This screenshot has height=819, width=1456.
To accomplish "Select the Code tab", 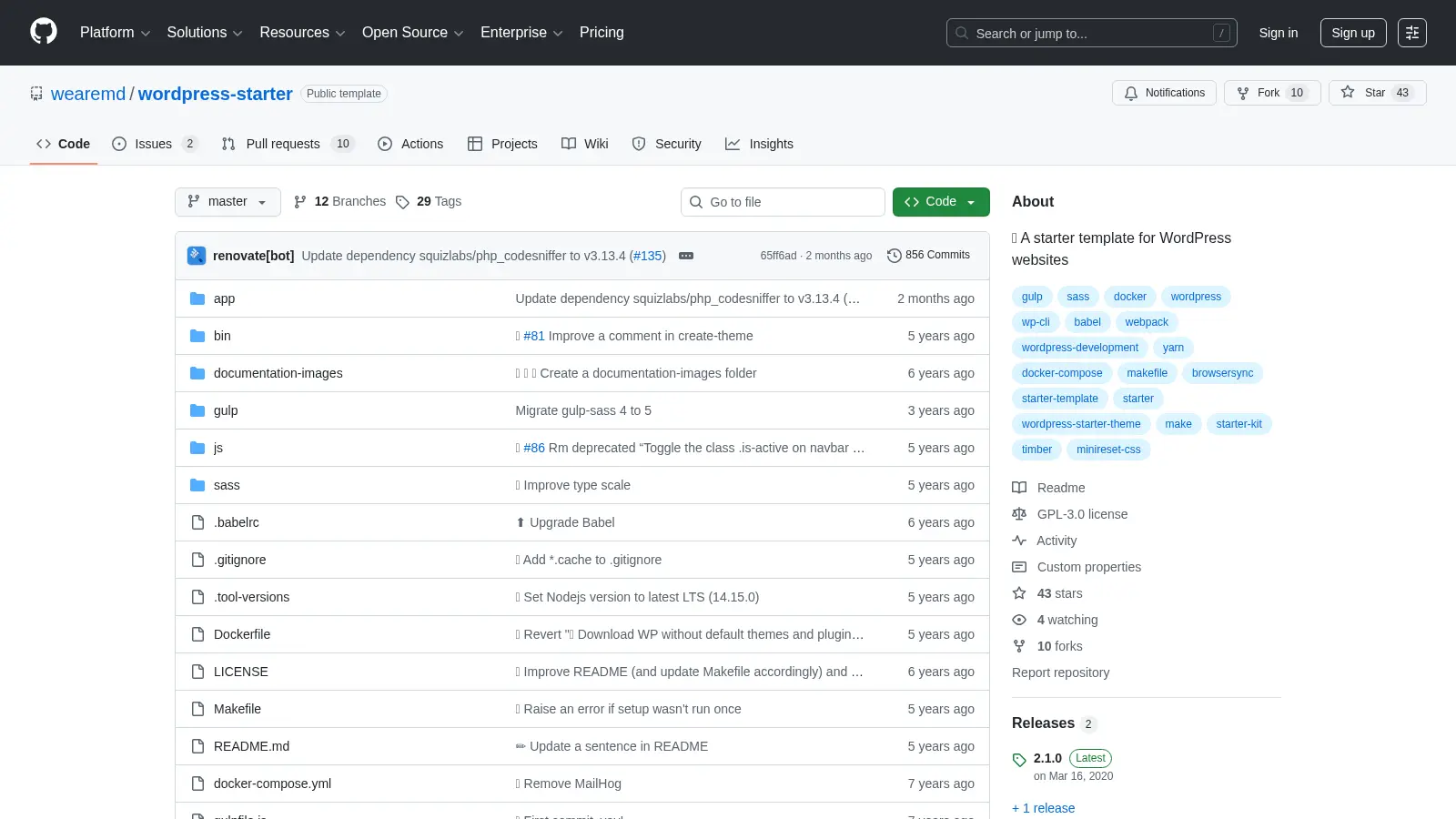I will (x=64, y=144).
